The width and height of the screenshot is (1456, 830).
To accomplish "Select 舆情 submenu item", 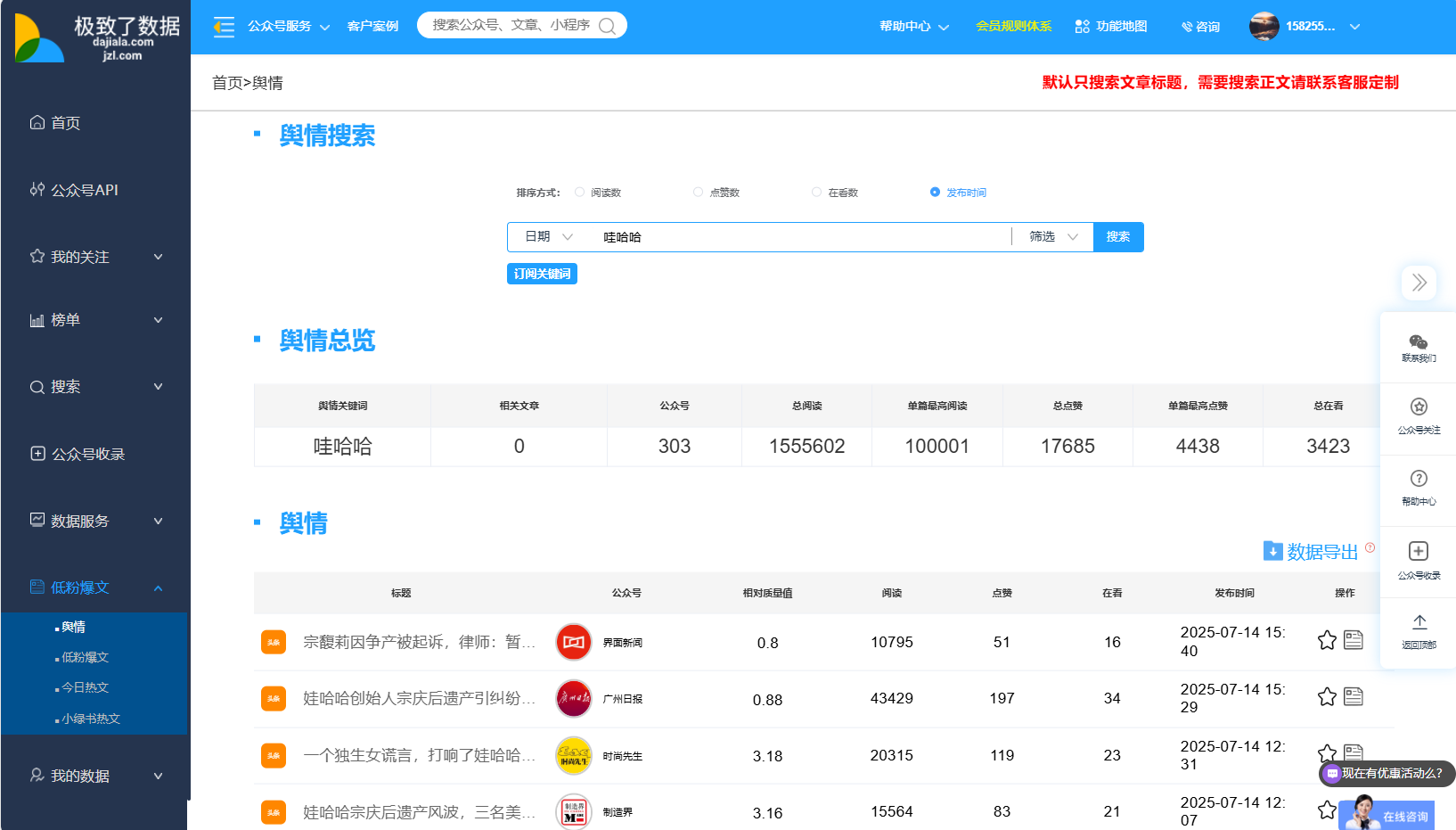I will (x=73, y=628).
